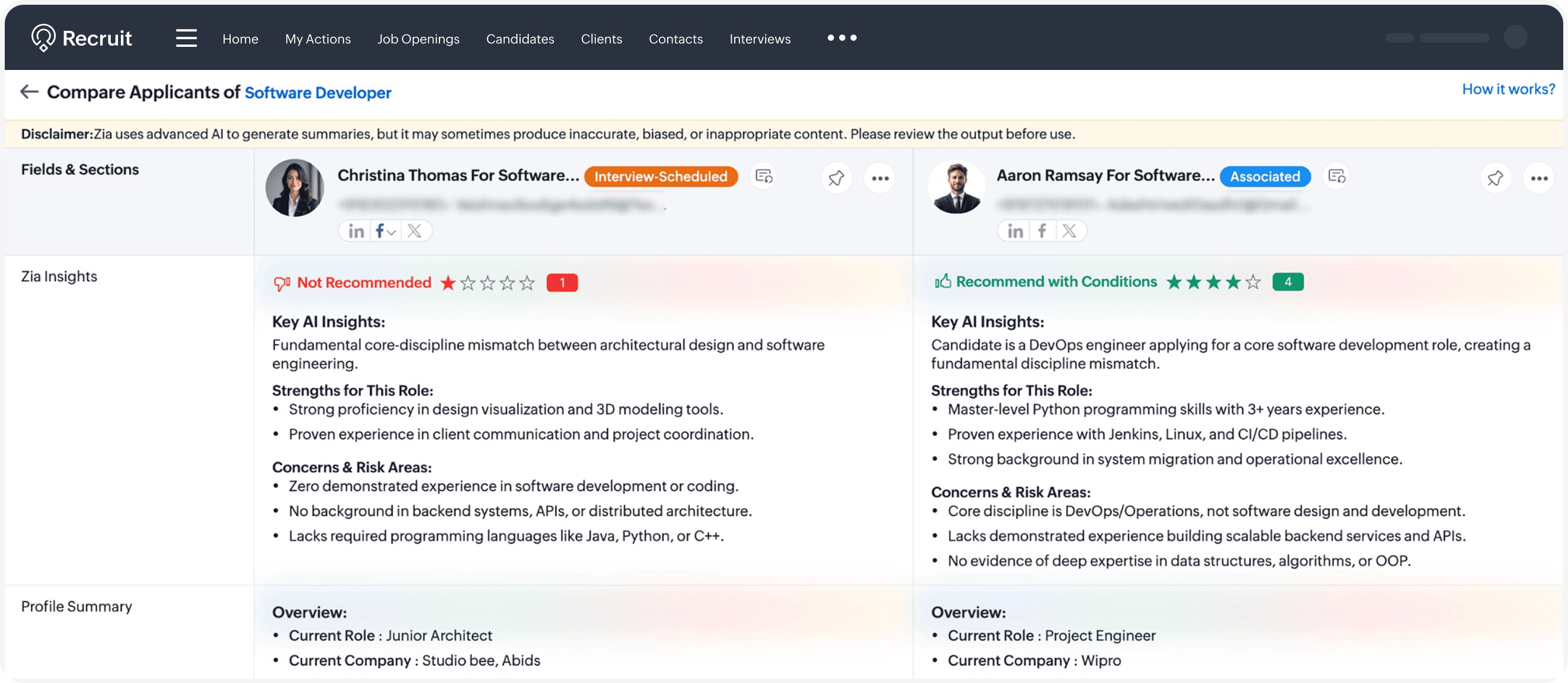The height and width of the screenshot is (683, 1568).
Task: Open more options for Christina Thomas
Action: (x=879, y=178)
